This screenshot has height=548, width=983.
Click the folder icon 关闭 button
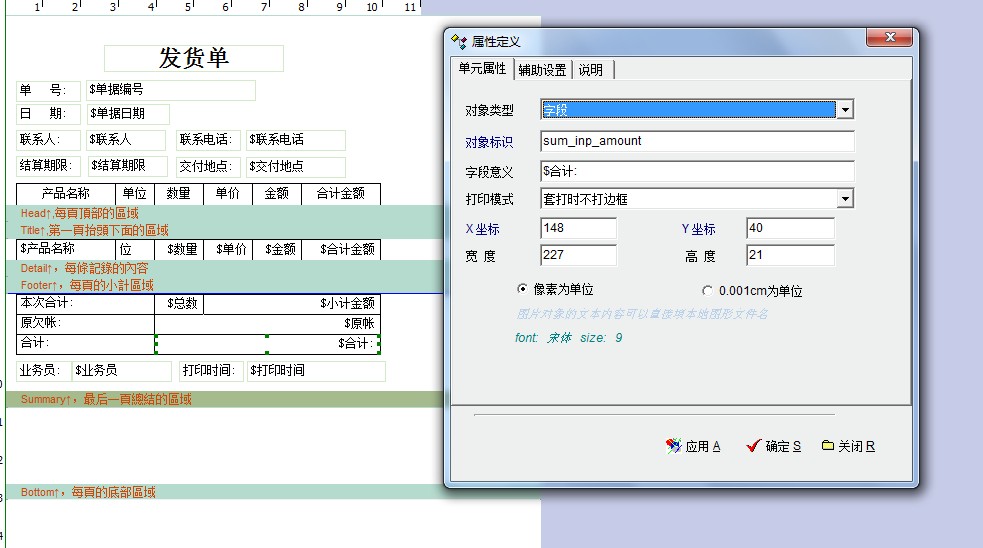click(848, 446)
